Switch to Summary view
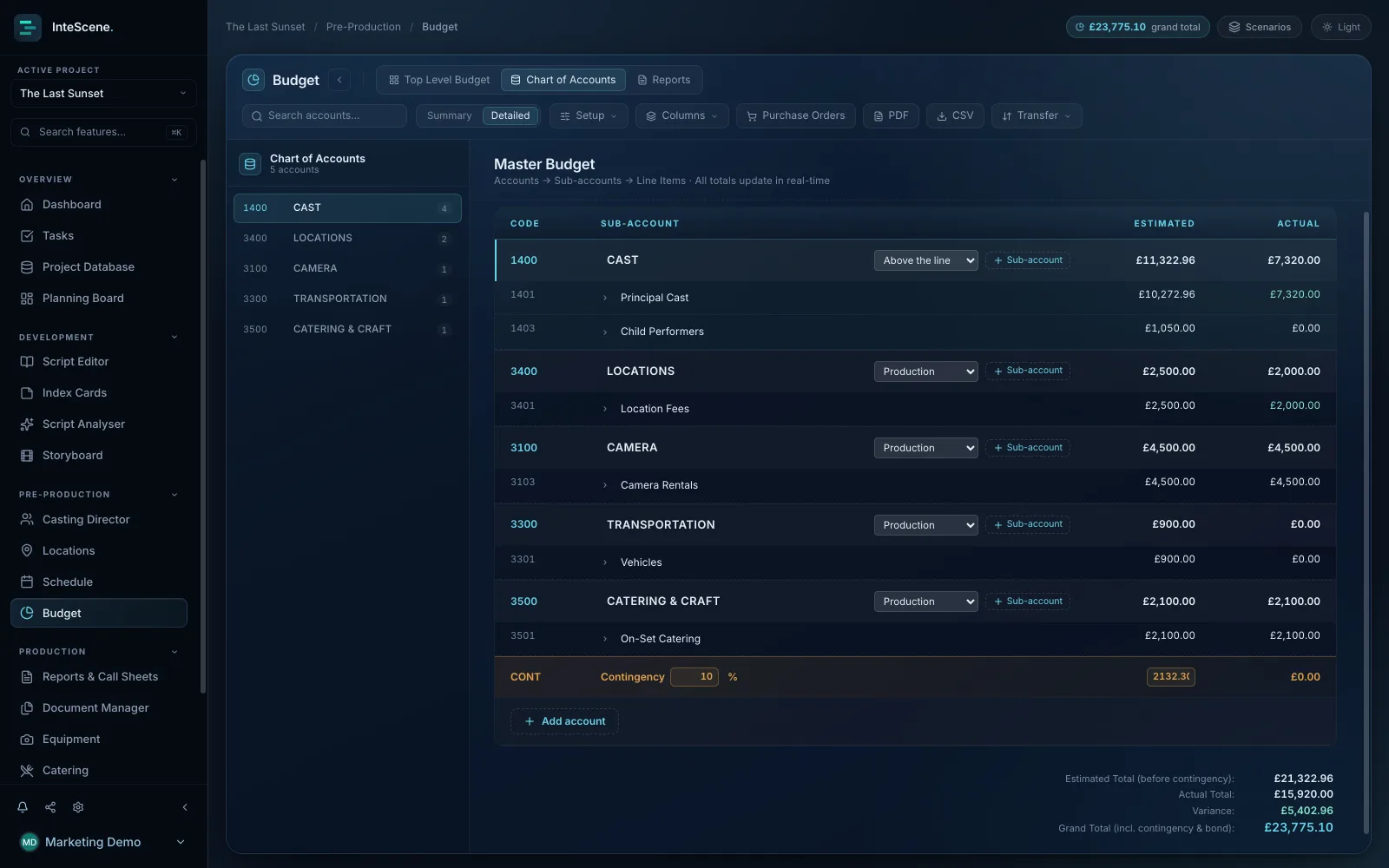This screenshot has width=1389, height=868. 449,115
